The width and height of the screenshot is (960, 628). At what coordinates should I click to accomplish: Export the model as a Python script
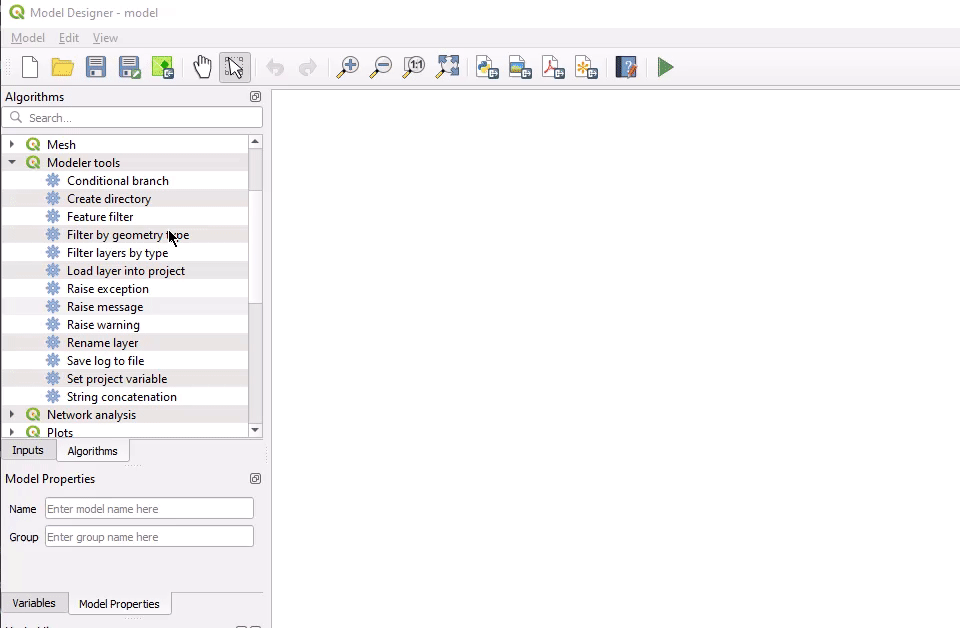[x=487, y=67]
